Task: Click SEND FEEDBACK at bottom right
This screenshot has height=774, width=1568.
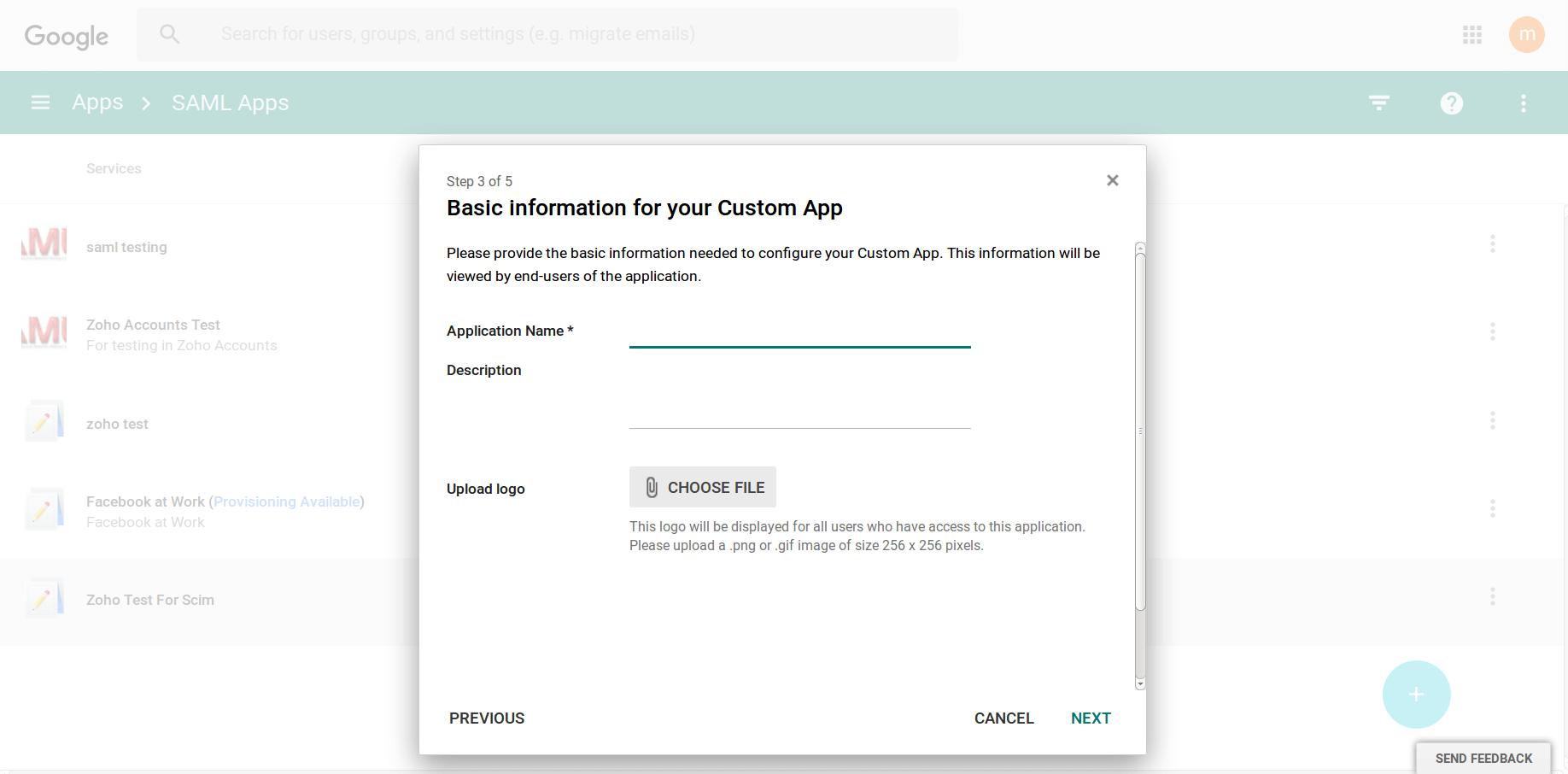Action: click(x=1483, y=758)
